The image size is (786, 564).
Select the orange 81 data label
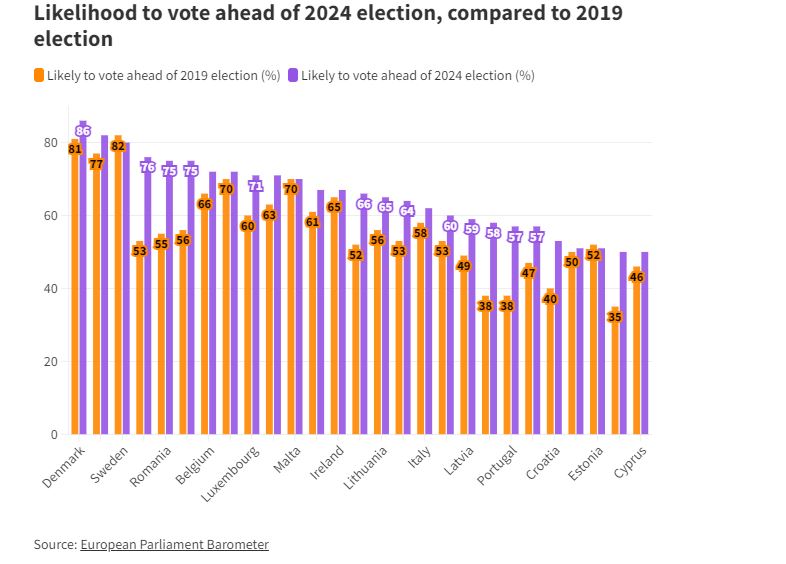(x=75, y=149)
